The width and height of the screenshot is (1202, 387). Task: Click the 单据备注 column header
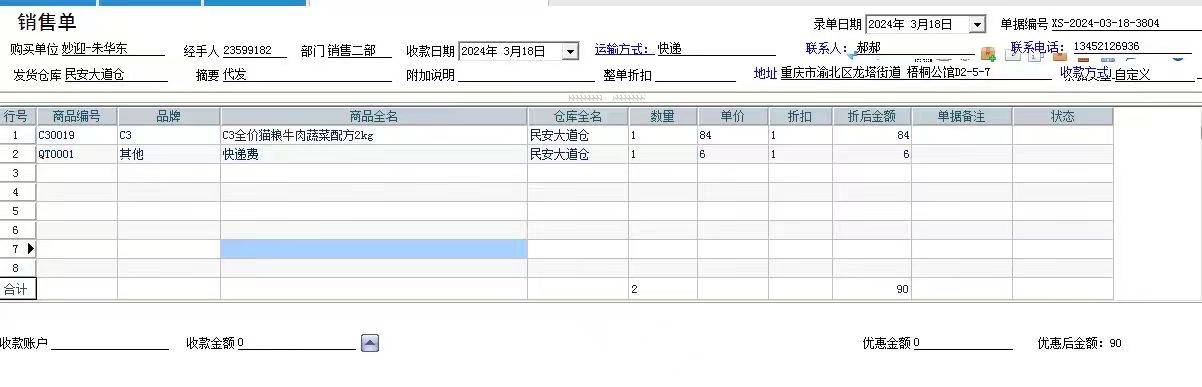[x=962, y=116]
